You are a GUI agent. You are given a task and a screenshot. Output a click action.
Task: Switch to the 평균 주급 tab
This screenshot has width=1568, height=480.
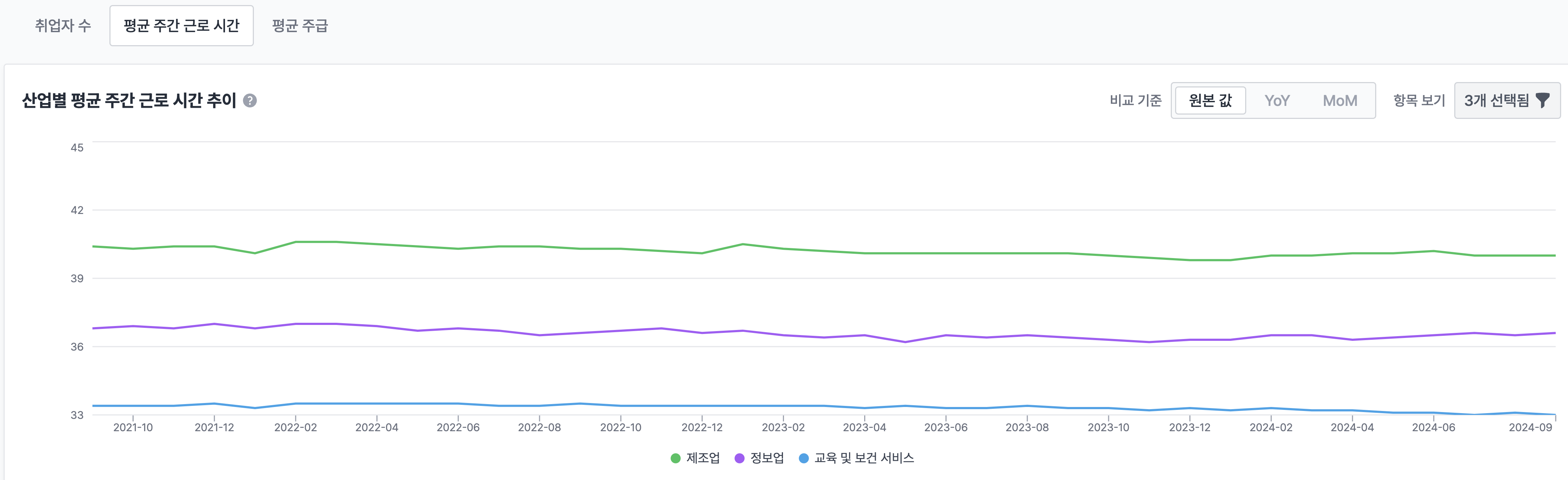tap(299, 26)
